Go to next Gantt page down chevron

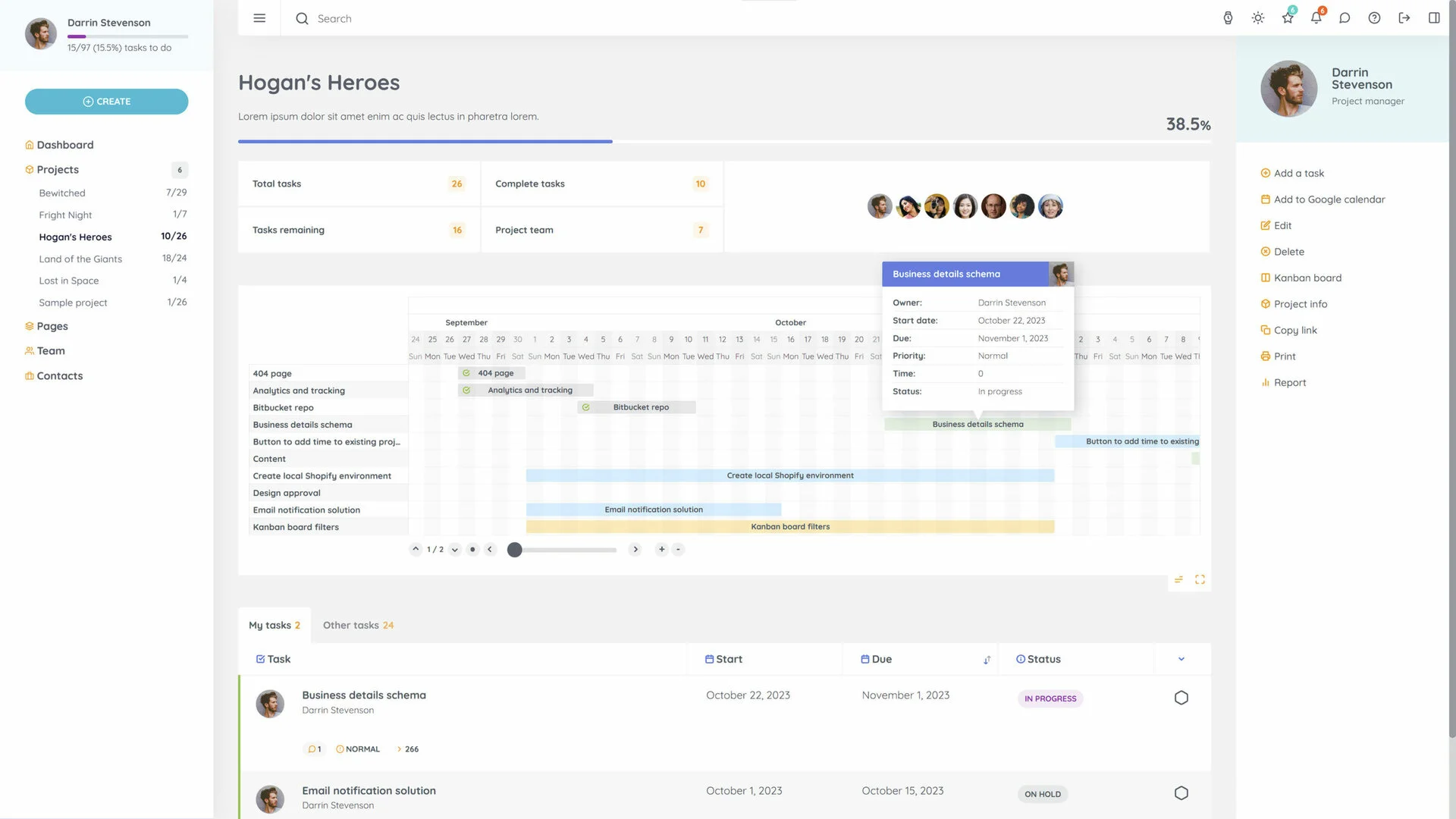pos(455,550)
